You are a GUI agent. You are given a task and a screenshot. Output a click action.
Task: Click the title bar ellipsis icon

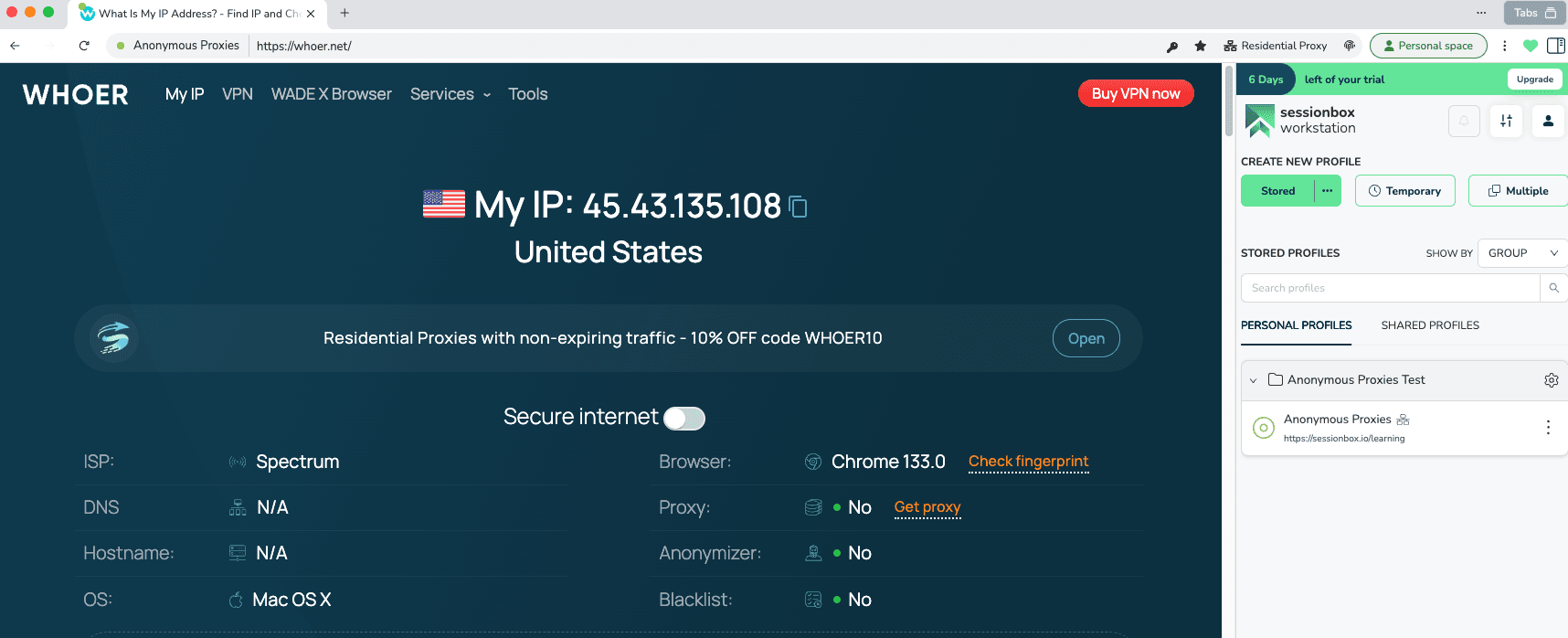(1481, 13)
